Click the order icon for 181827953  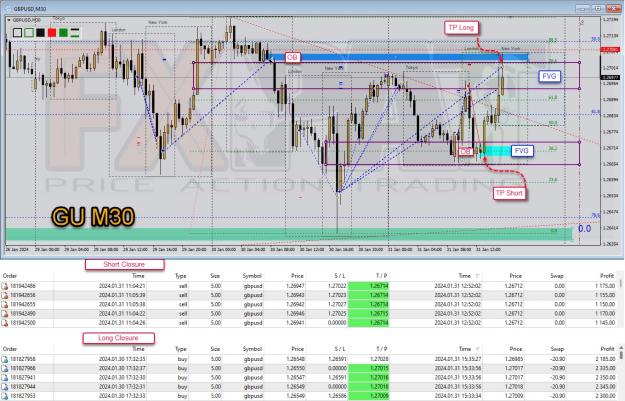pyautogui.click(x=5, y=396)
